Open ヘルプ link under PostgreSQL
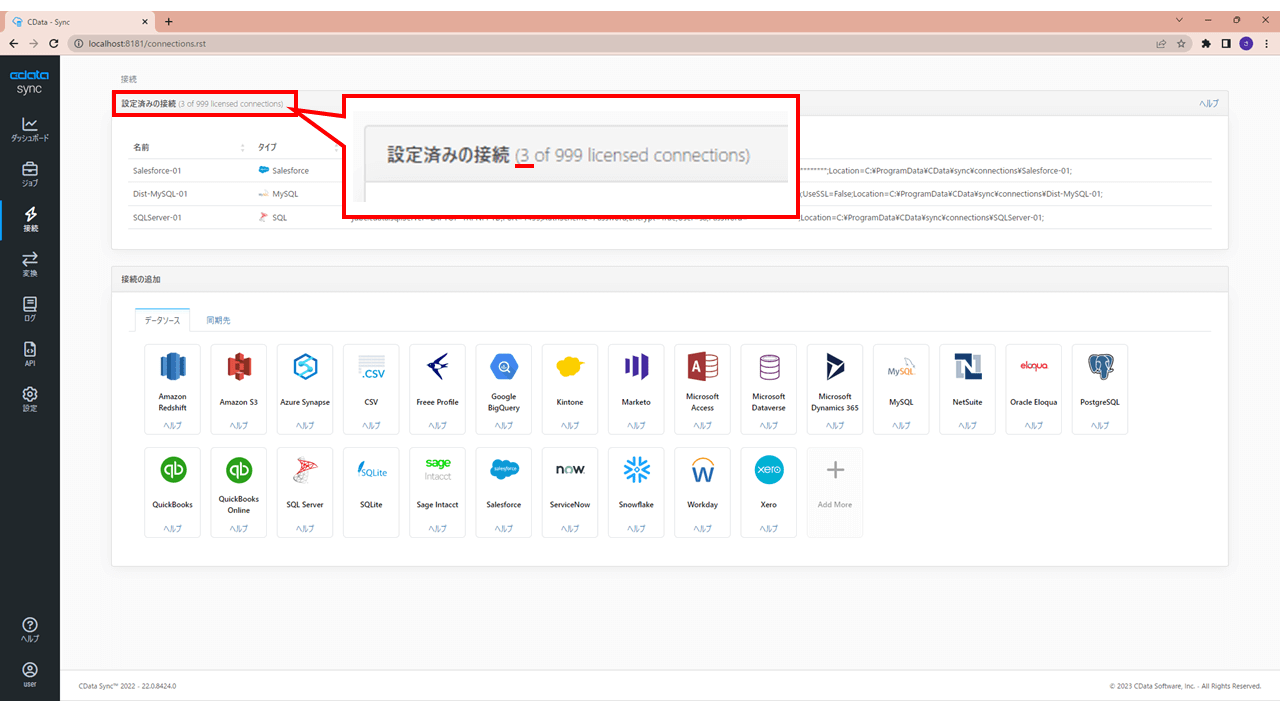 coord(1100,425)
